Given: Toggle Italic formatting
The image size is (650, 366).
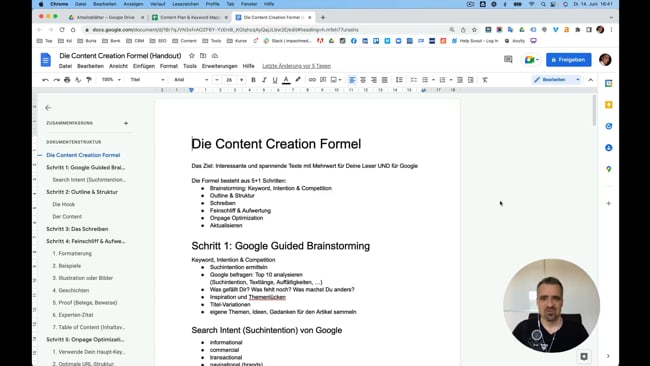Looking at the screenshot, I should (264, 80).
